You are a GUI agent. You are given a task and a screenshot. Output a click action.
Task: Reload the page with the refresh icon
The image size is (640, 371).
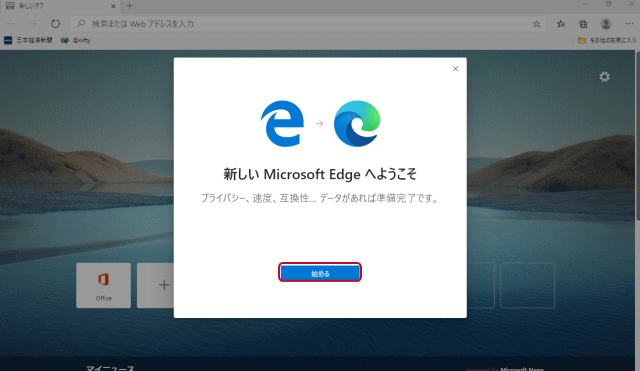55,24
